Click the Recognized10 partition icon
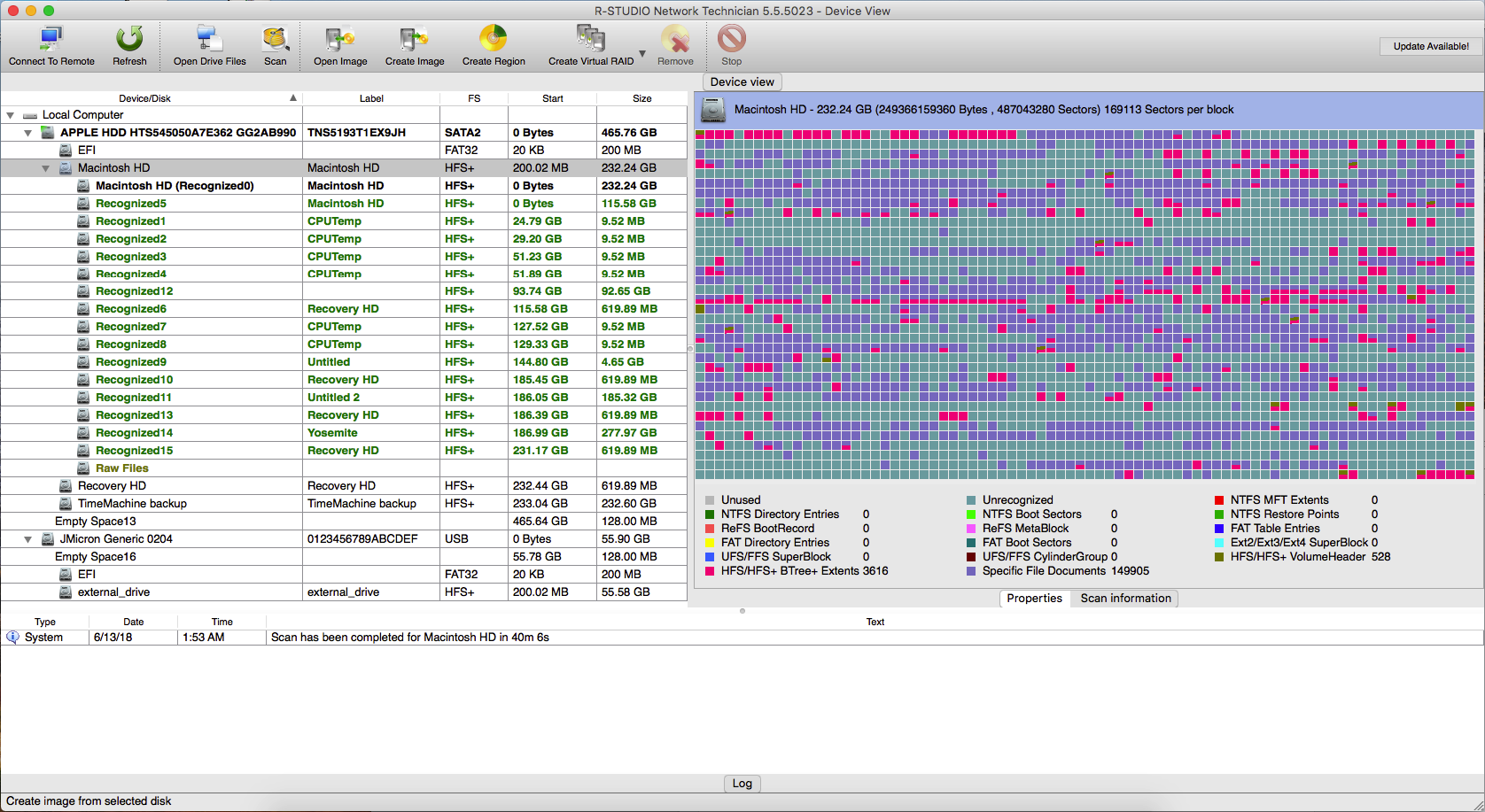 click(x=83, y=380)
